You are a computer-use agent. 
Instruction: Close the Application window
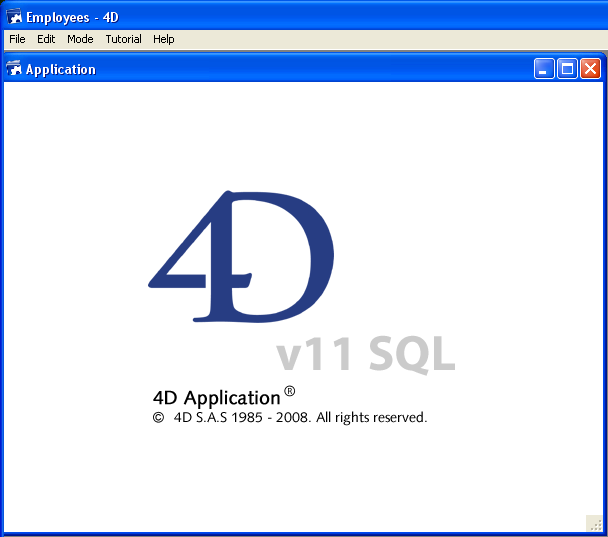(590, 69)
